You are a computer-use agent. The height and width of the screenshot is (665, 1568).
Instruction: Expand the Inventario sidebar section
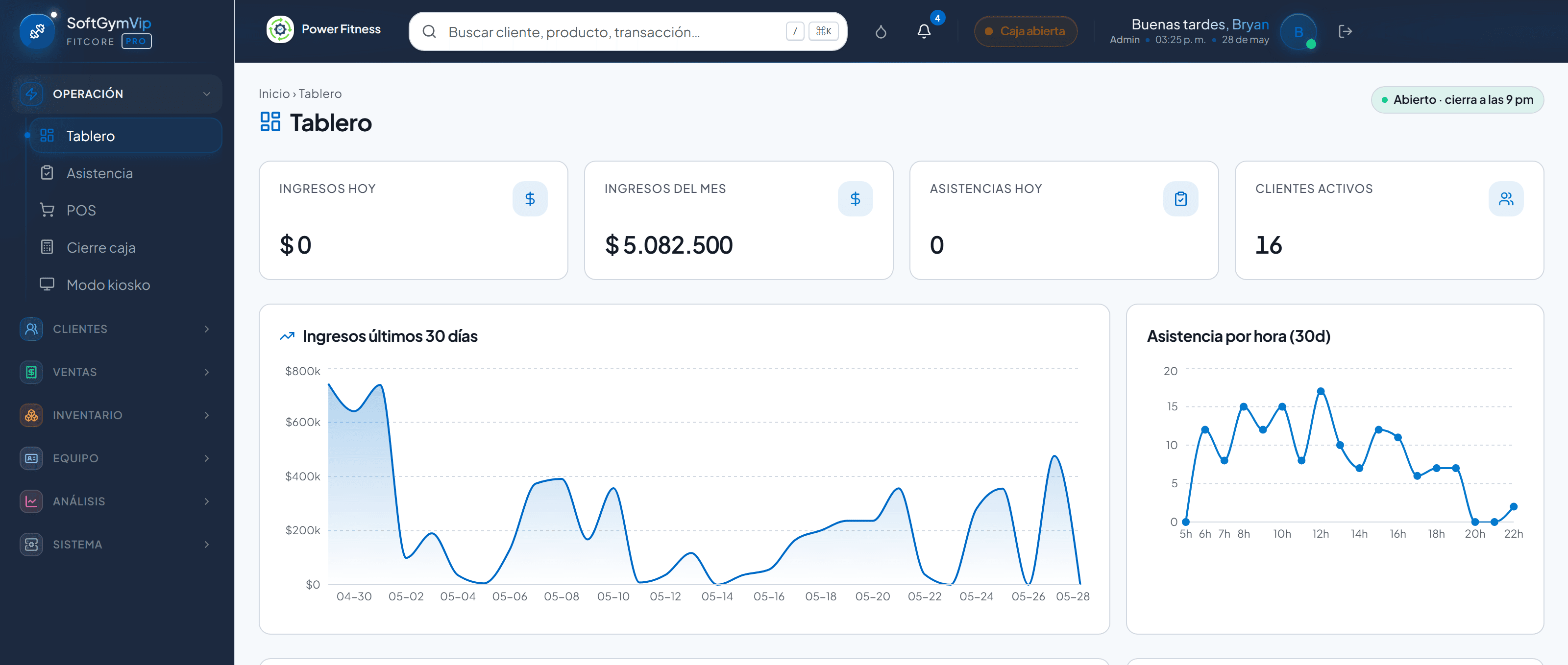[117, 416]
